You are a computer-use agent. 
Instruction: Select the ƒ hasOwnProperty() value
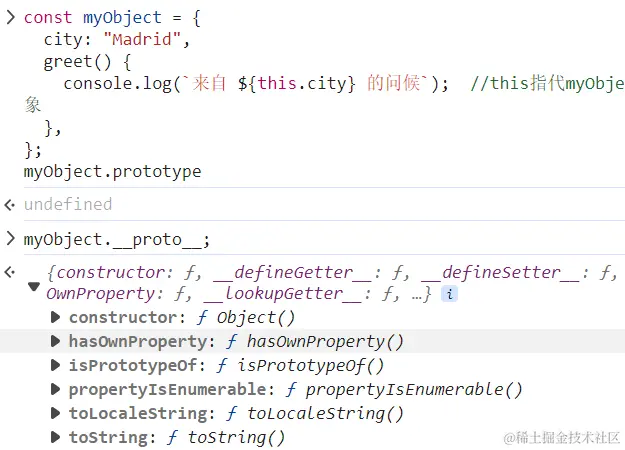point(315,342)
